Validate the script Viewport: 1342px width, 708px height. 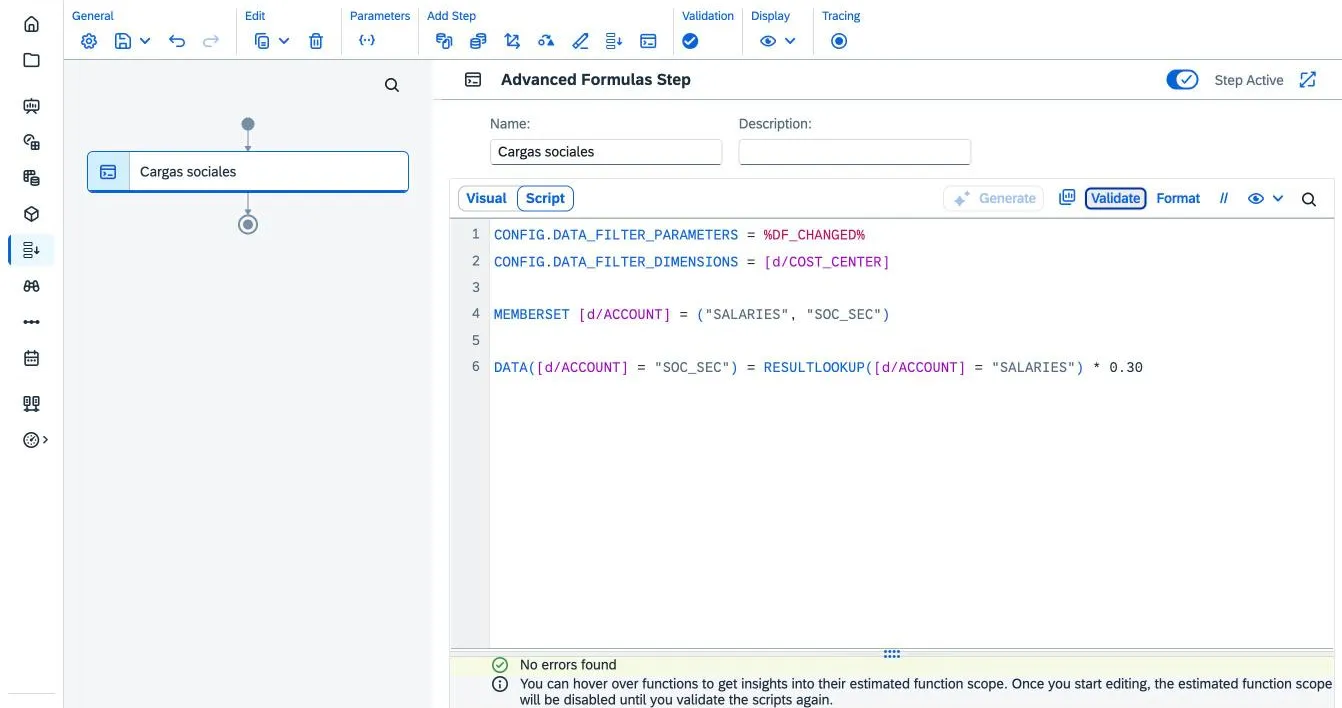pyautogui.click(x=1116, y=198)
